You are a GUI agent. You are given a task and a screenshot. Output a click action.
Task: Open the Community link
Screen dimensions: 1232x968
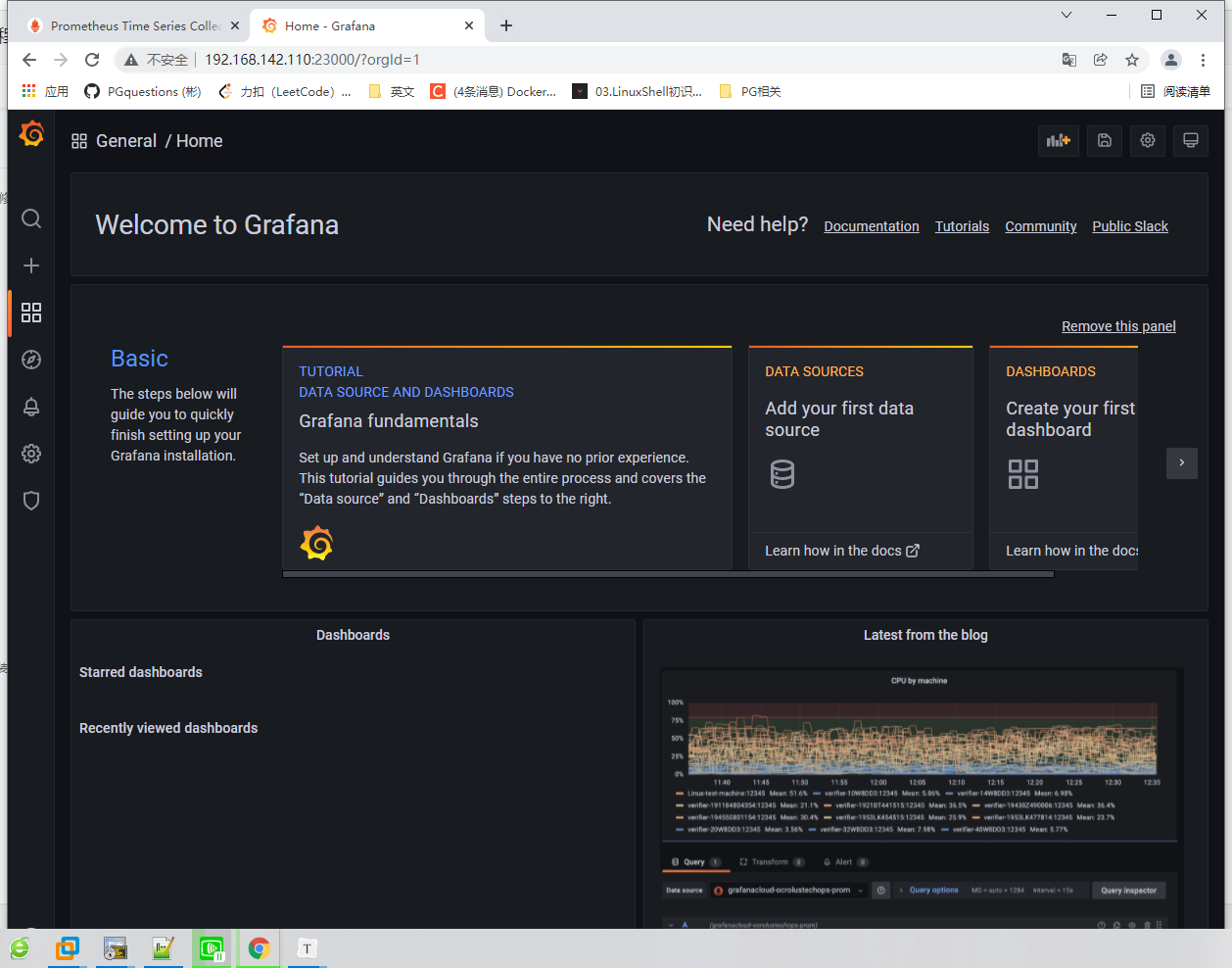pyautogui.click(x=1041, y=226)
